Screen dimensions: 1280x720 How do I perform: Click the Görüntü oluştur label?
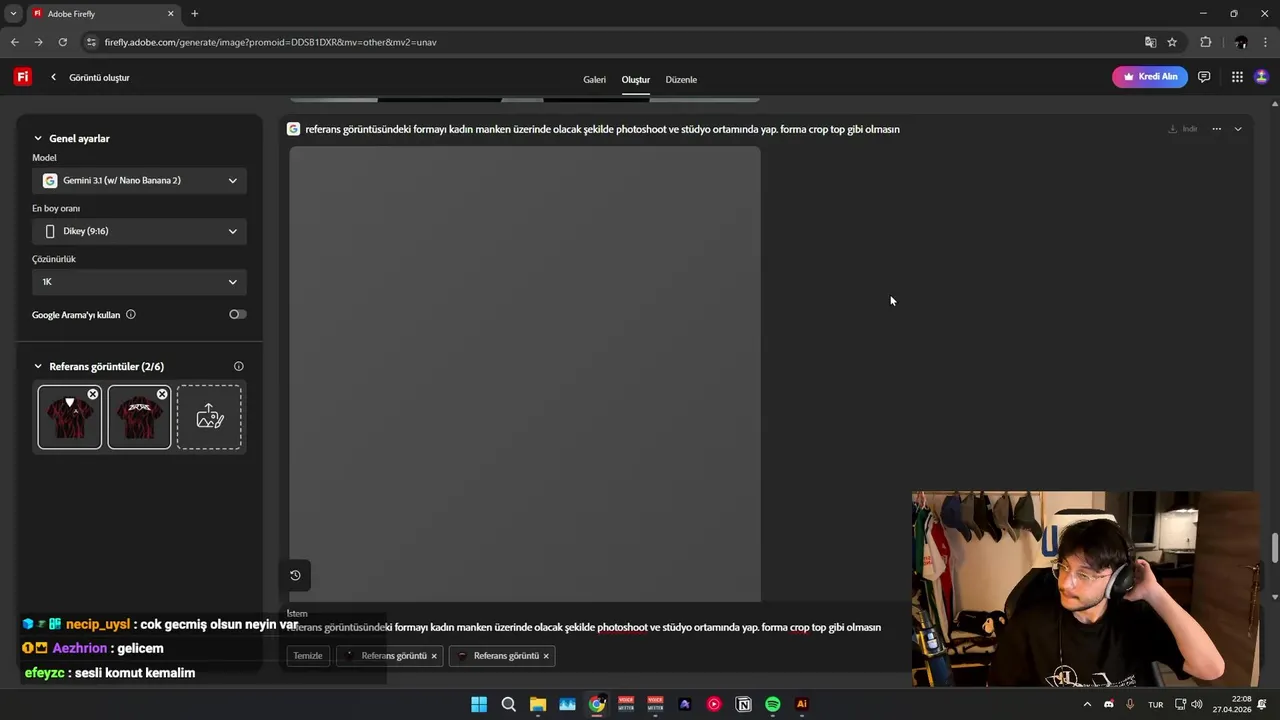click(99, 77)
